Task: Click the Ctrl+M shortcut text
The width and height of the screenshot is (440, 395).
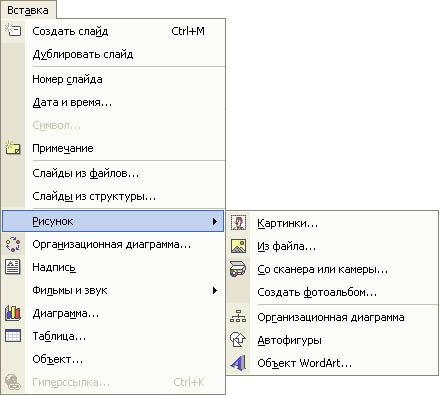Action: click(x=188, y=31)
